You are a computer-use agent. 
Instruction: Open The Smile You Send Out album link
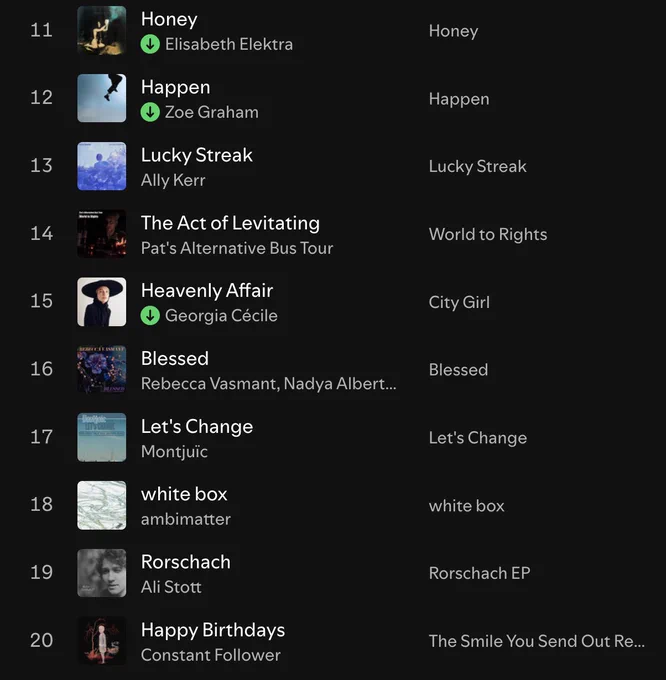coord(537,641)
